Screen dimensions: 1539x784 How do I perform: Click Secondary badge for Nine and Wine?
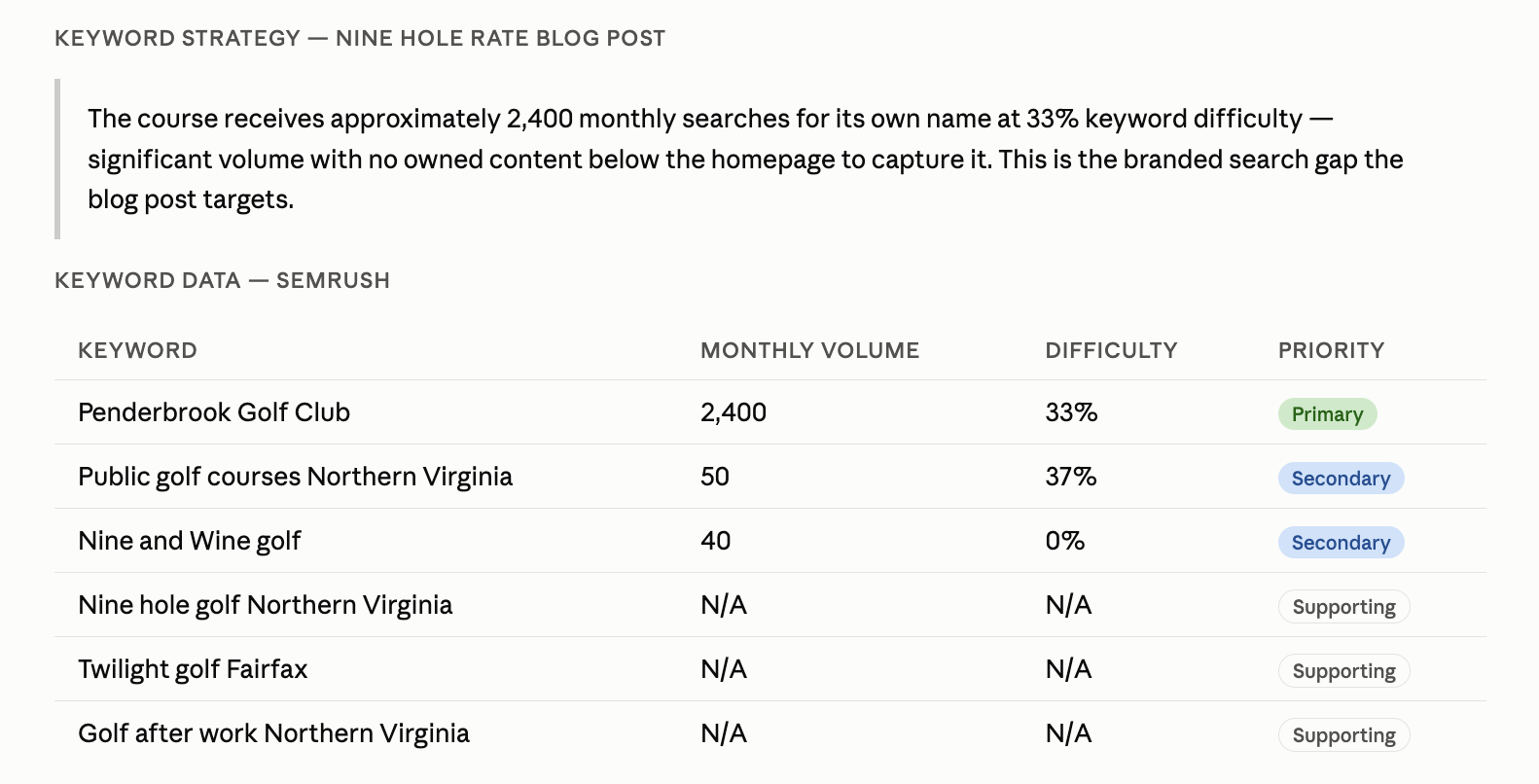1341,542
